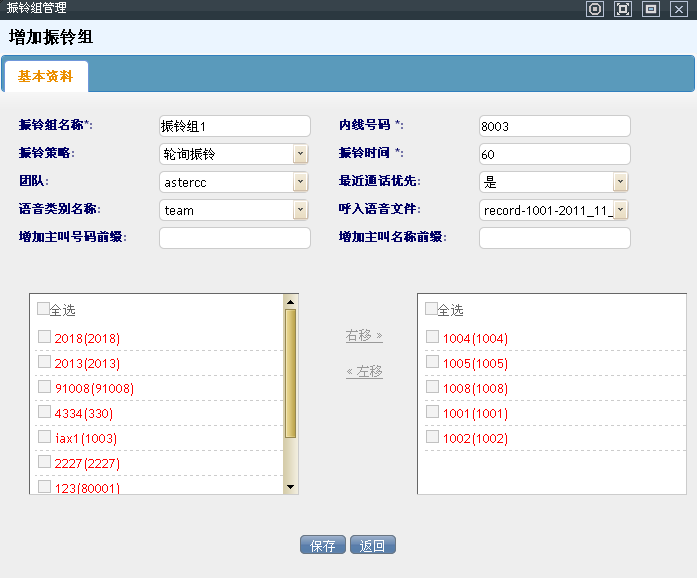
Task: Toggle the 全选 checkbox in the right list
Action: point(431,310)
